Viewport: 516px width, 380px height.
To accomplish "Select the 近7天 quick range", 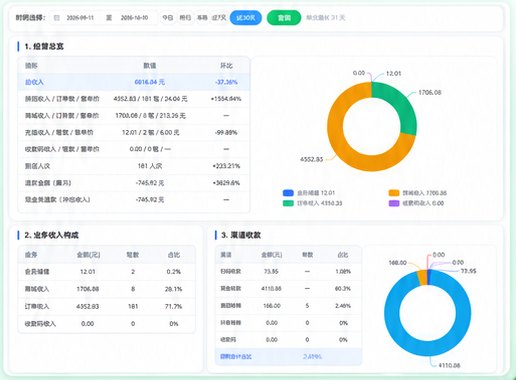I will (x=219, y=18).
